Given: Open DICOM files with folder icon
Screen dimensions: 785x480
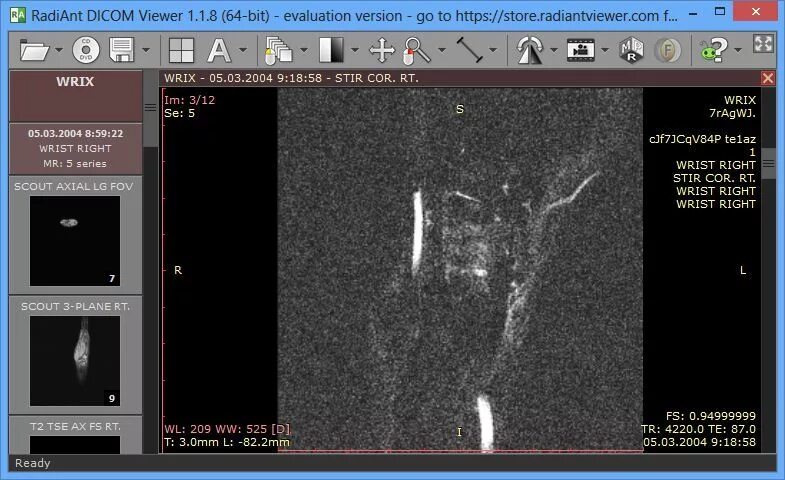Looking at the screenshot, I should click(34, 50).
